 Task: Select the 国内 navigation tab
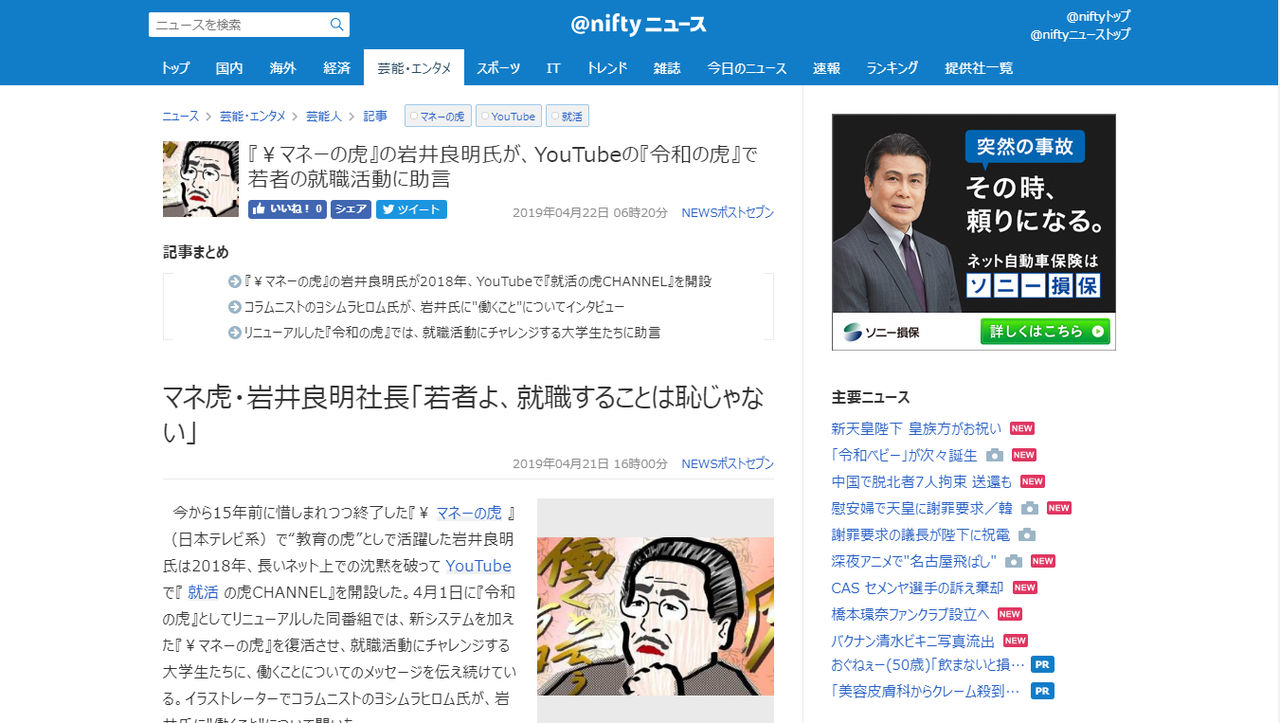(x=229, y=68)
